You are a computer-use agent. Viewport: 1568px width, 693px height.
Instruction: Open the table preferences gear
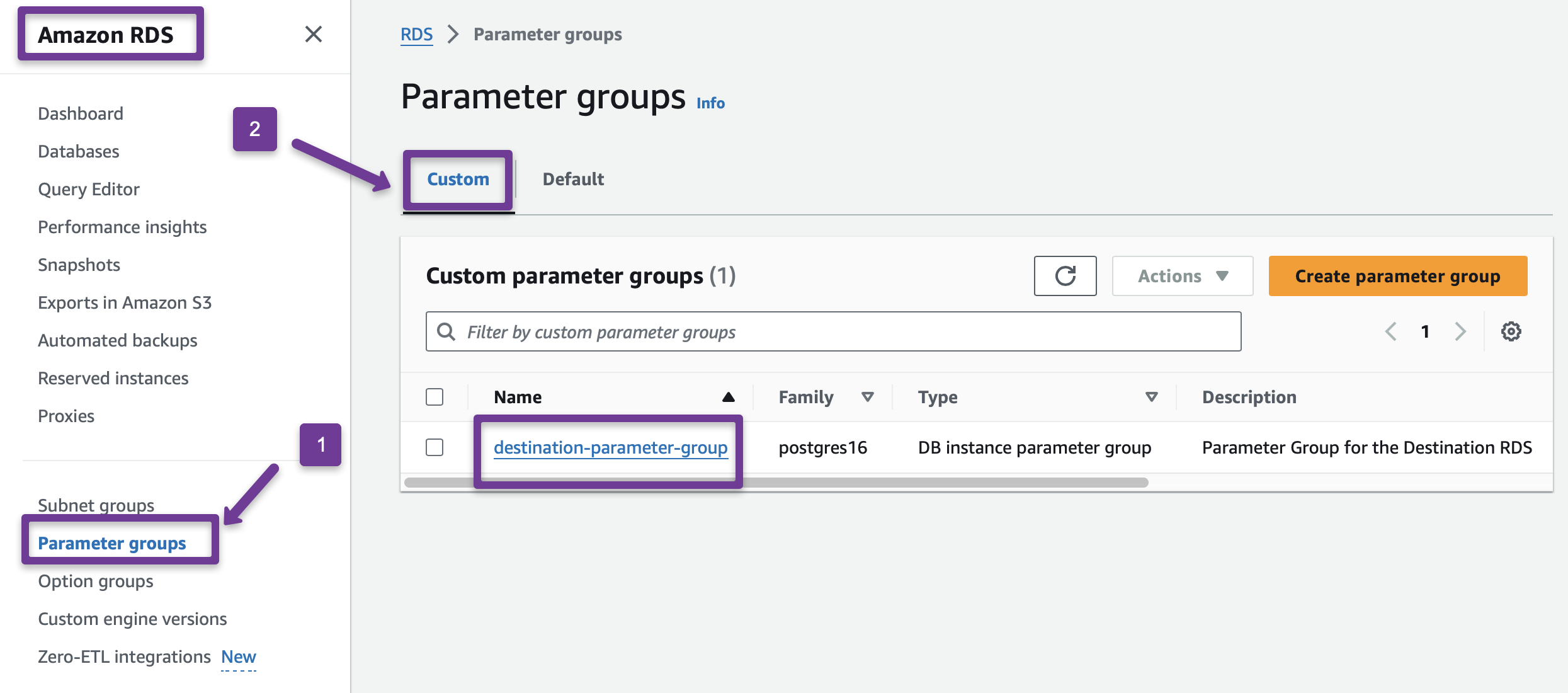pos(1511,331)
